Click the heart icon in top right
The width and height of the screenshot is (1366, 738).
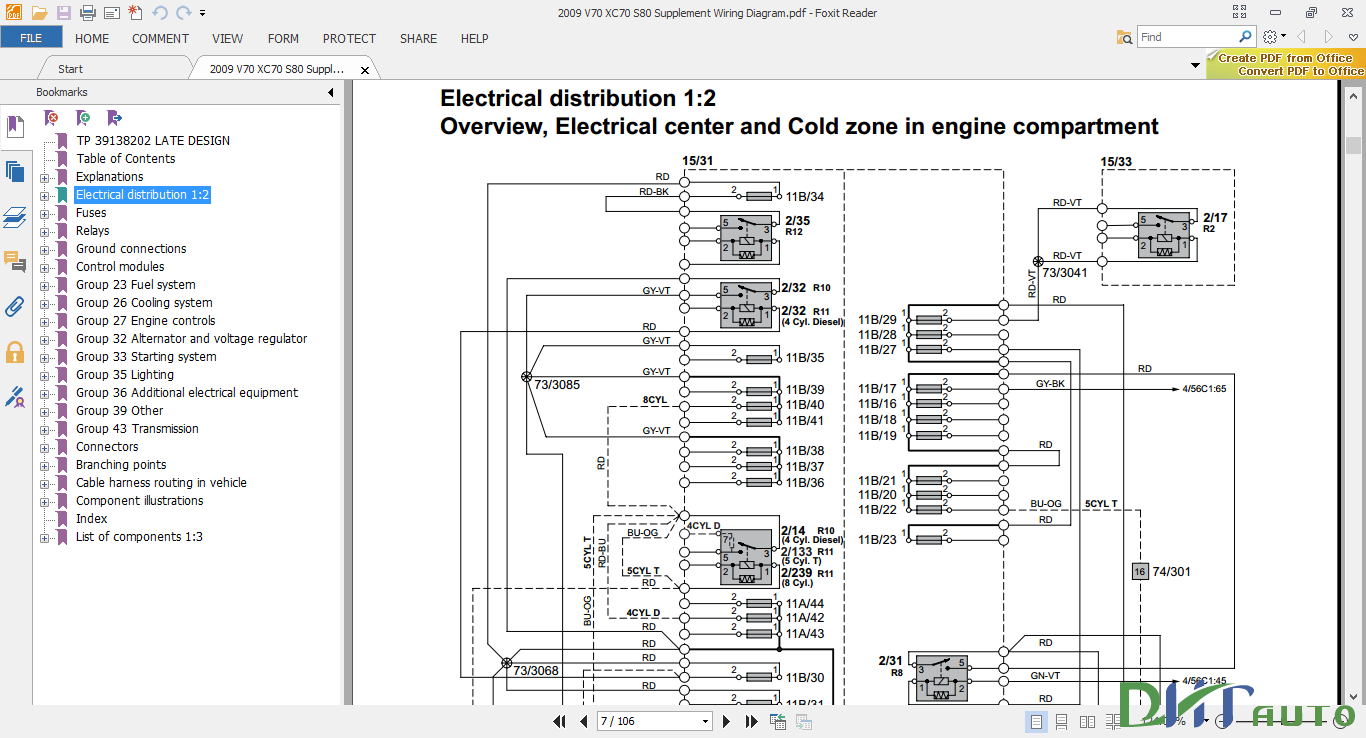1353,37
